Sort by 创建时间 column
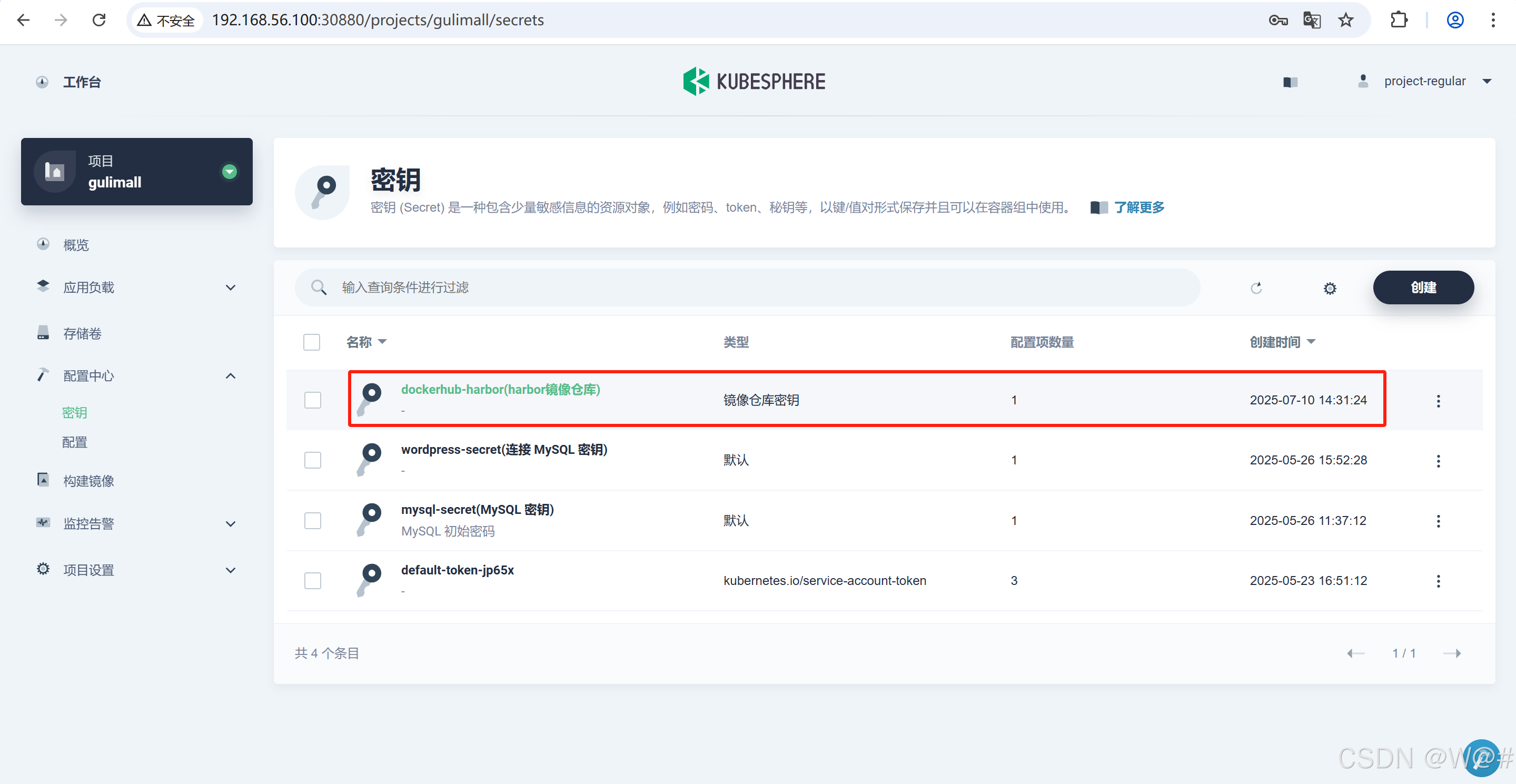Screen dimensions: 1516x784 point(1282,342)
